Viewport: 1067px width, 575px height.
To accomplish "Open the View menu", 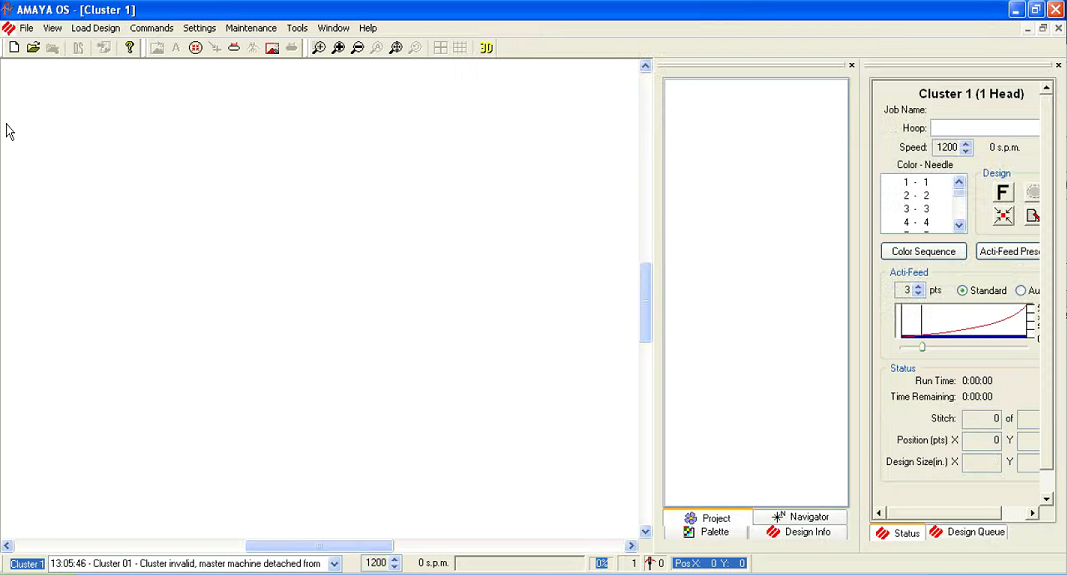I will (52, 29).
